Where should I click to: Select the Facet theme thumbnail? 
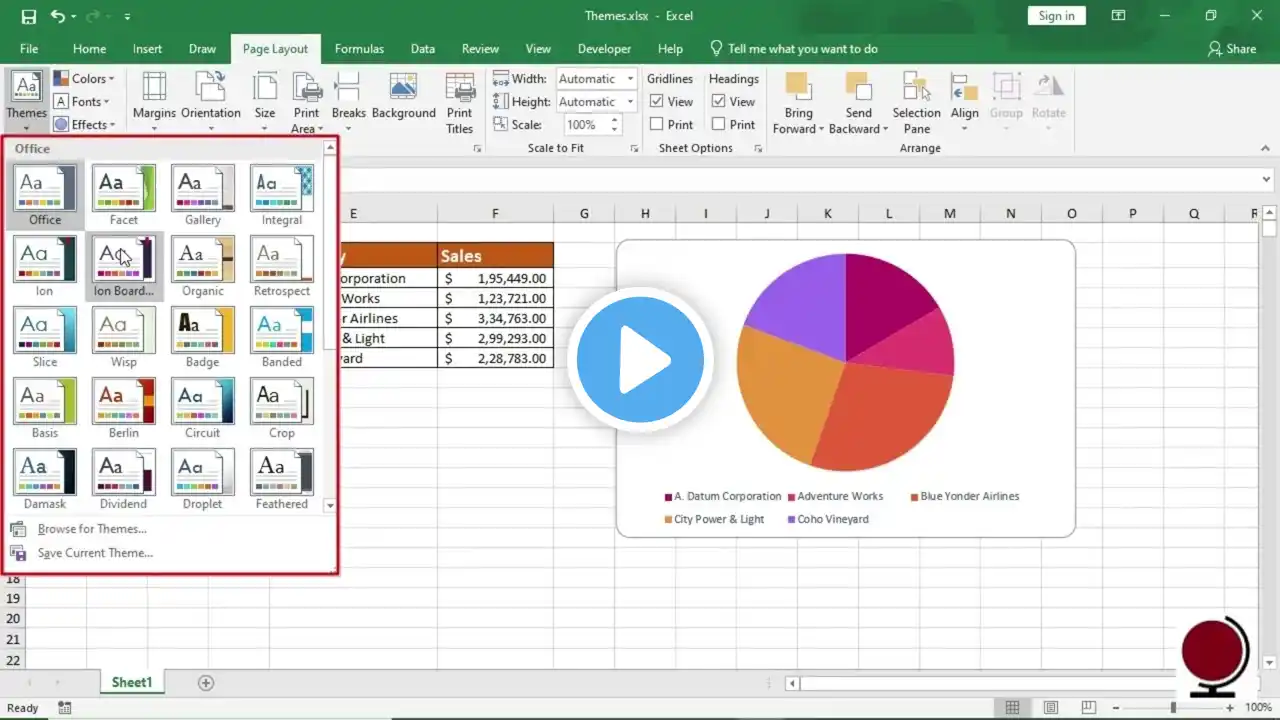coord(124,195)
